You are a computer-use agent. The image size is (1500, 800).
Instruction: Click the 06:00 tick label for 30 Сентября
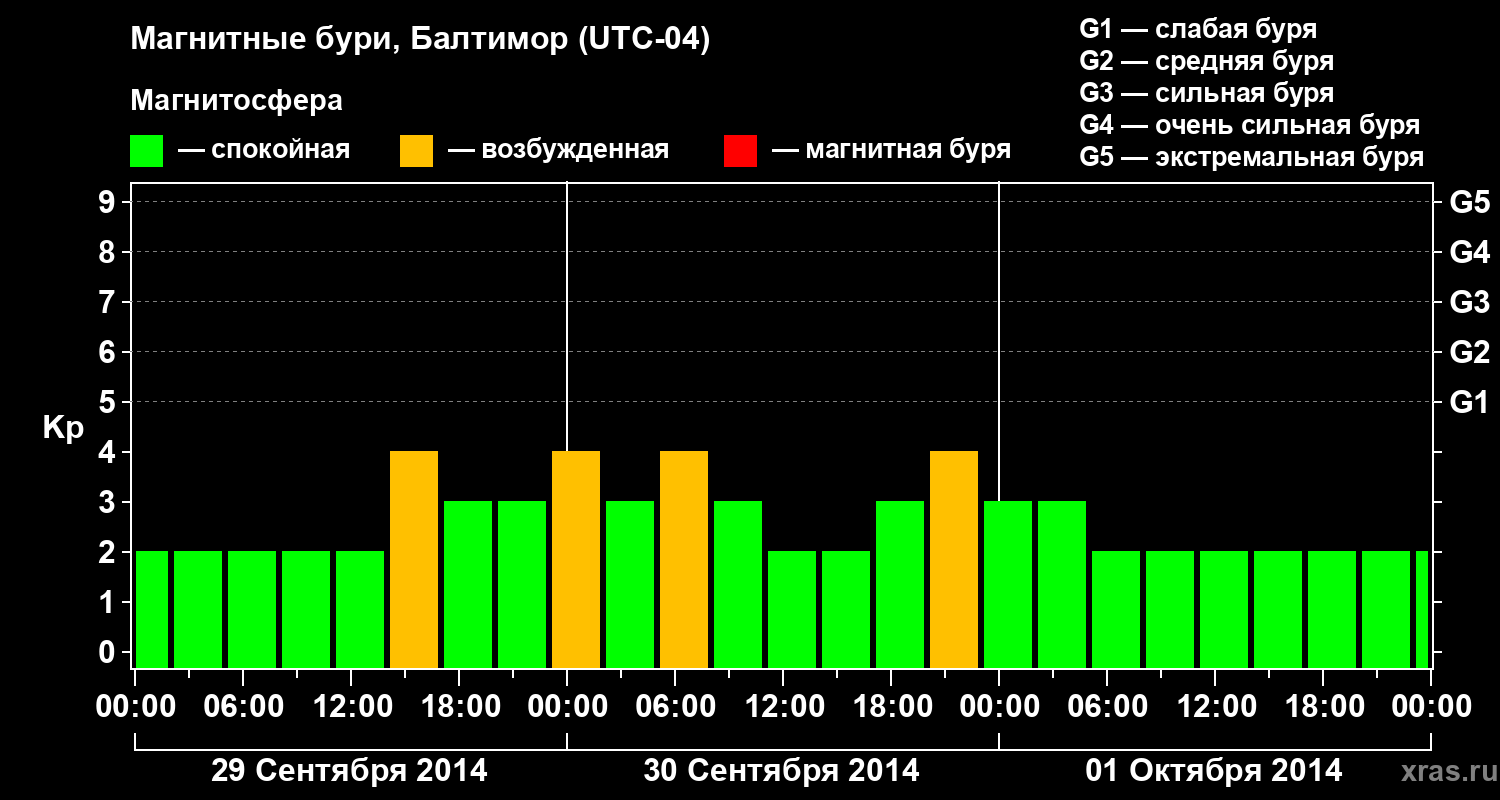click(x=675, y=706)
